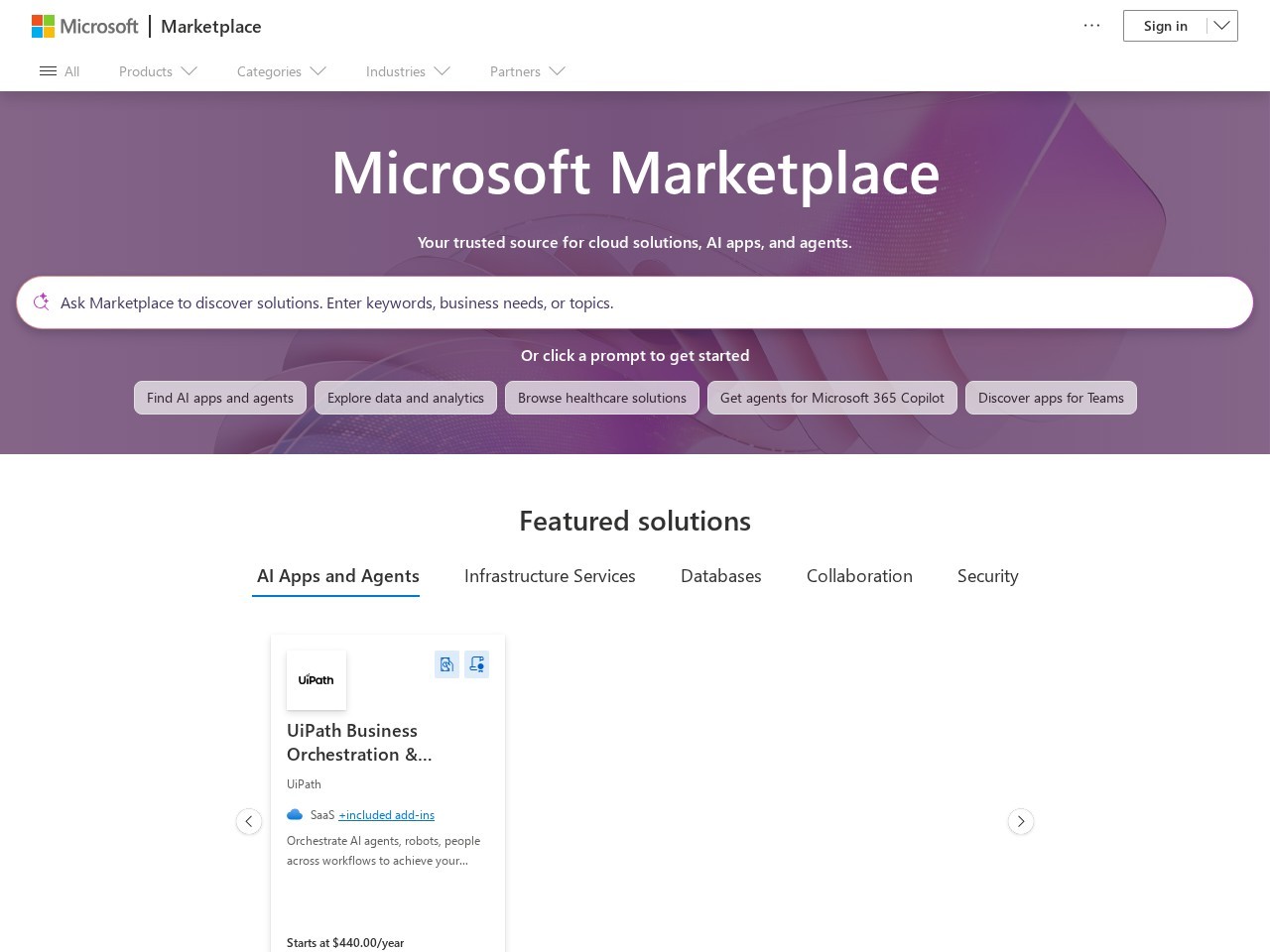Click the 'Your trusted source for cloud solutions' tagline
Viewport: 1270px width, 952px height.
coord(635,242)
